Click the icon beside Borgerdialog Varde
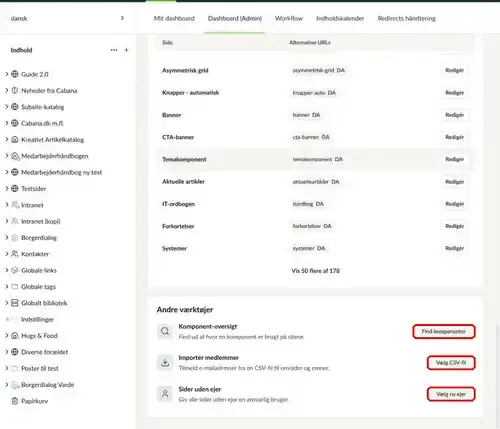Image resolution: width=500 pixels, height=429 pixels. pos(15,384)
